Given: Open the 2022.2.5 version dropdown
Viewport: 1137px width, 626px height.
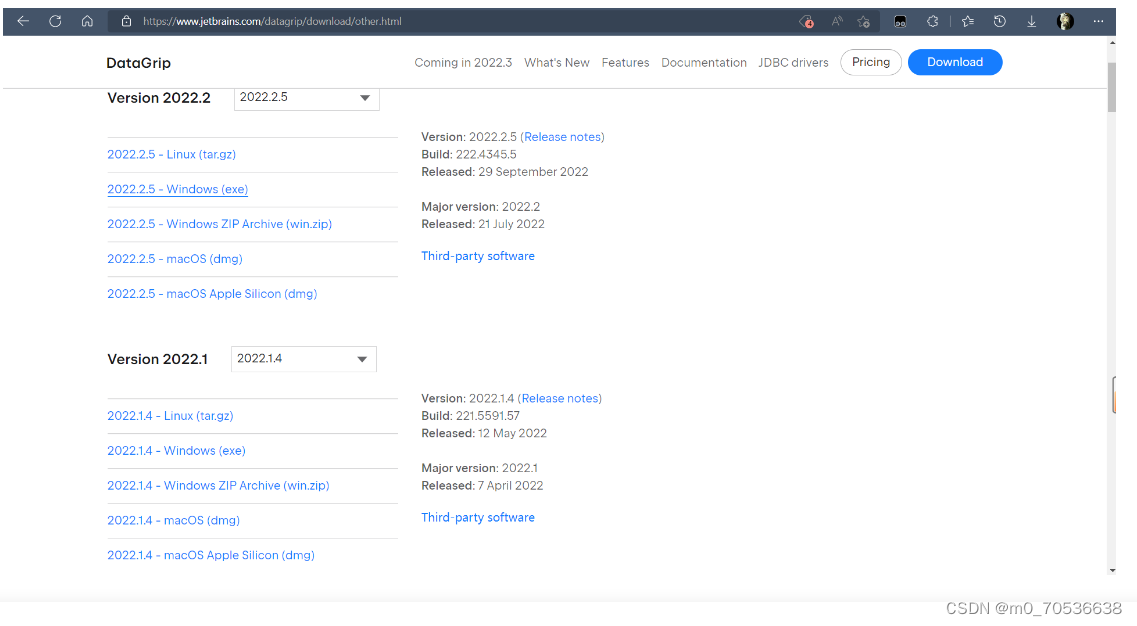Looking at the screenshot, I should [x=307, y=97].
